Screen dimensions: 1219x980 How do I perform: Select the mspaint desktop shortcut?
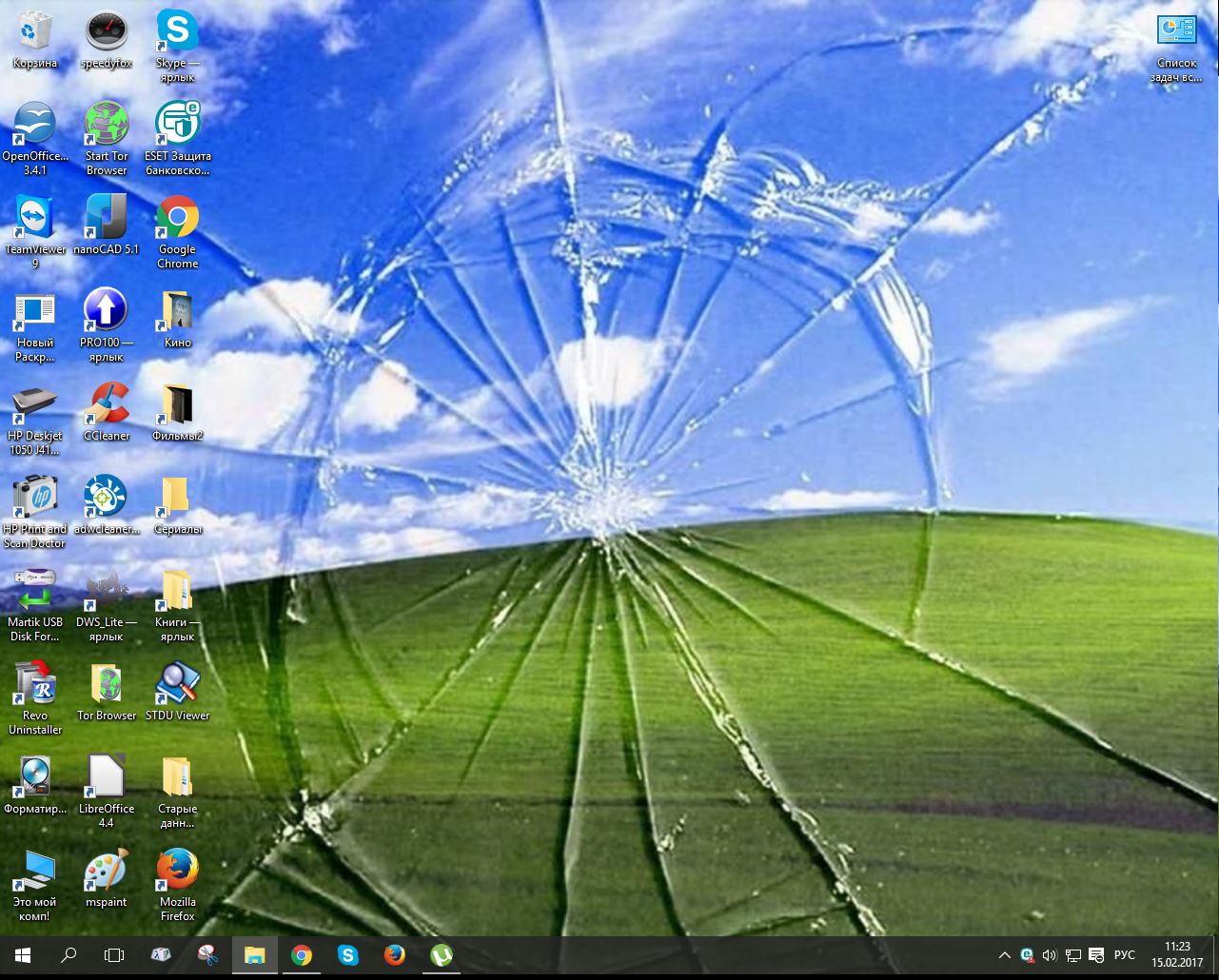pyautogui.click(x=106, y=878)
